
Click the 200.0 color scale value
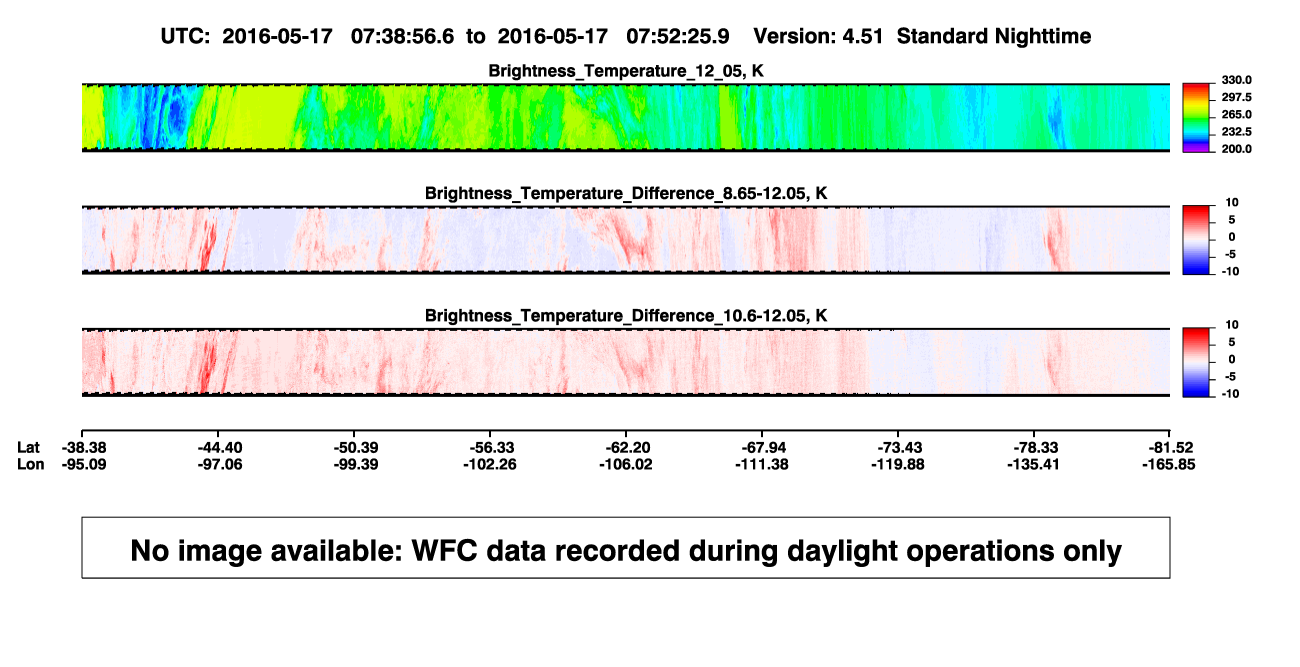point(1235,149)
